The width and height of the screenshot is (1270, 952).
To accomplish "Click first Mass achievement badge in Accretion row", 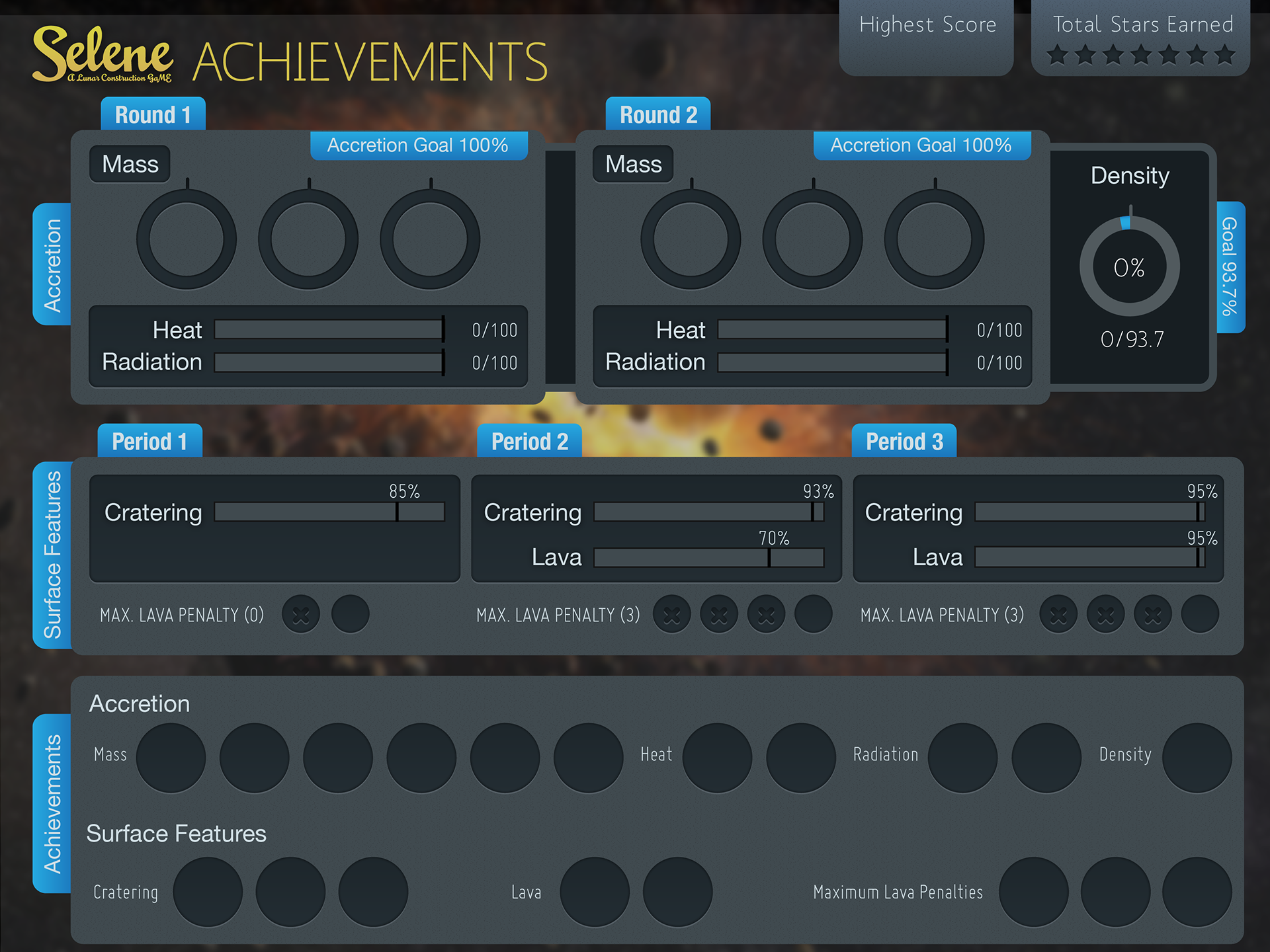I will (x=171, y=758).
